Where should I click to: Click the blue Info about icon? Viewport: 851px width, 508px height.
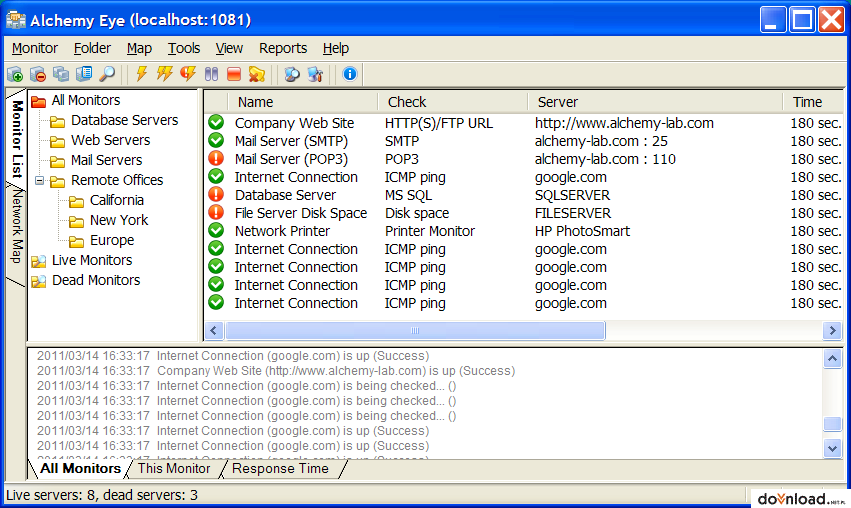coord(350,74)
